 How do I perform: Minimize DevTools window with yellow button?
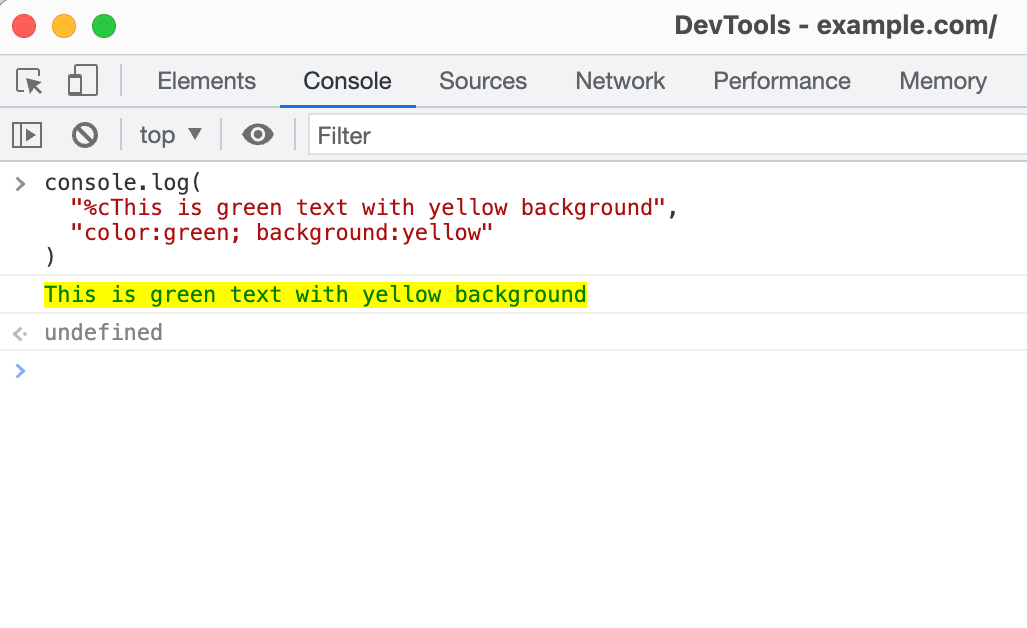64,26
